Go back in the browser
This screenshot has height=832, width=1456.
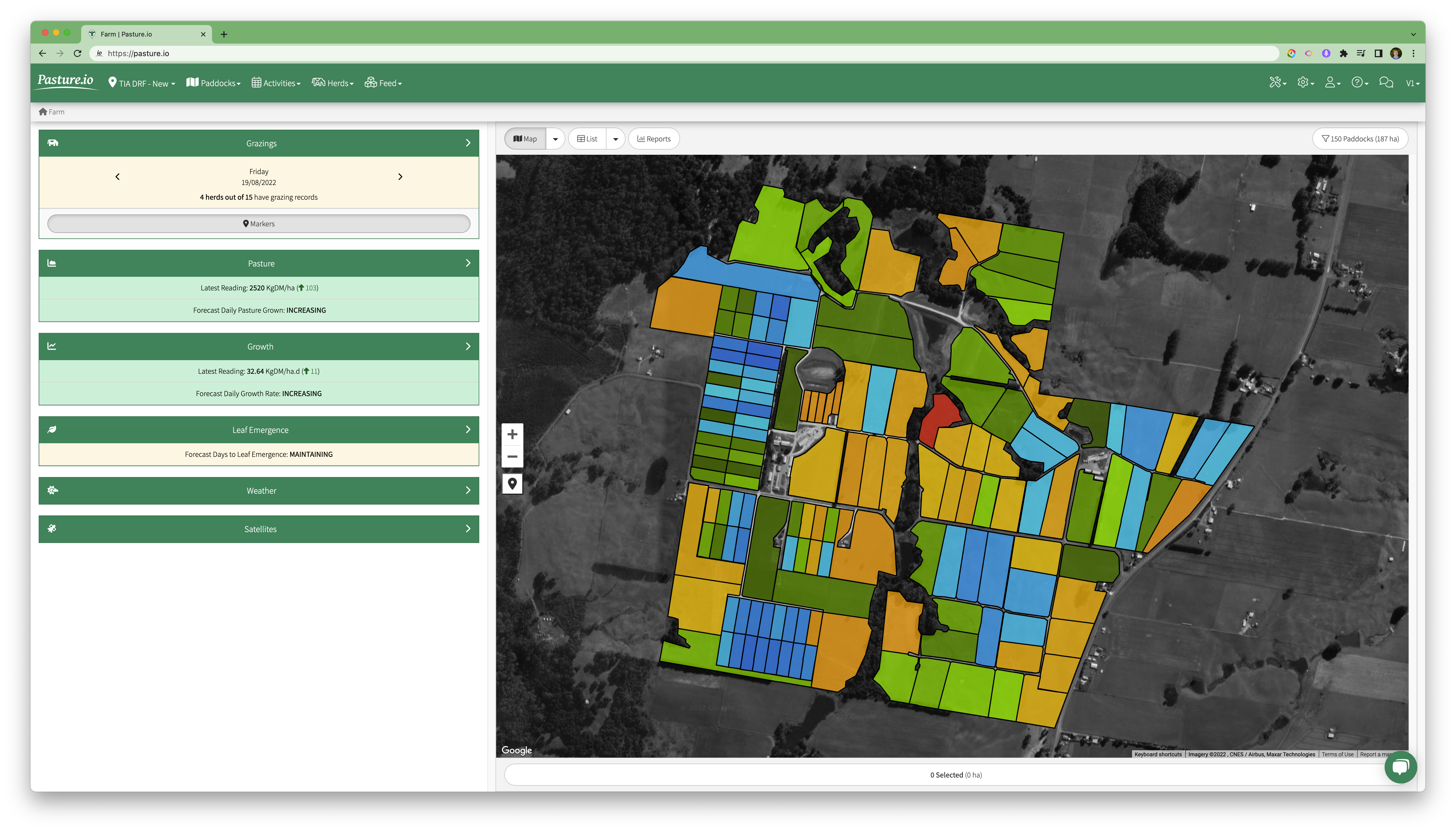coord(42,53)
